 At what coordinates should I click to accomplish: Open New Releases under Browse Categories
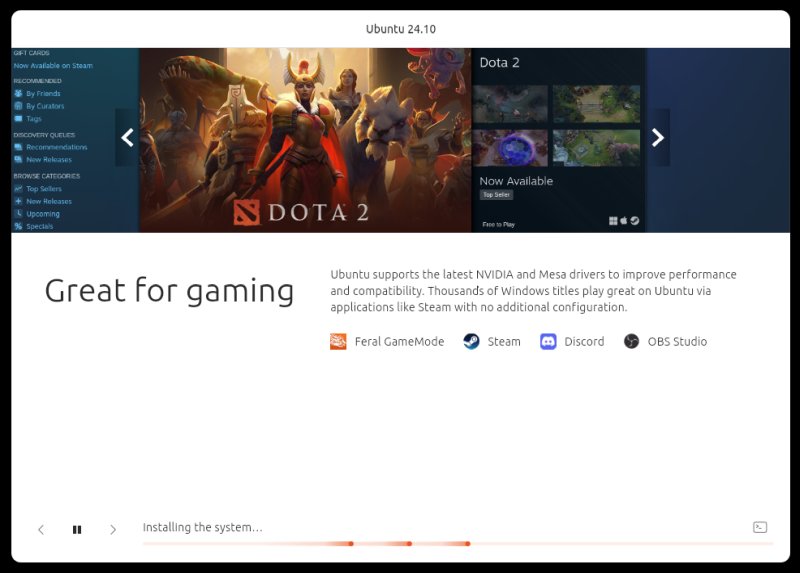[x=49, y=202]
